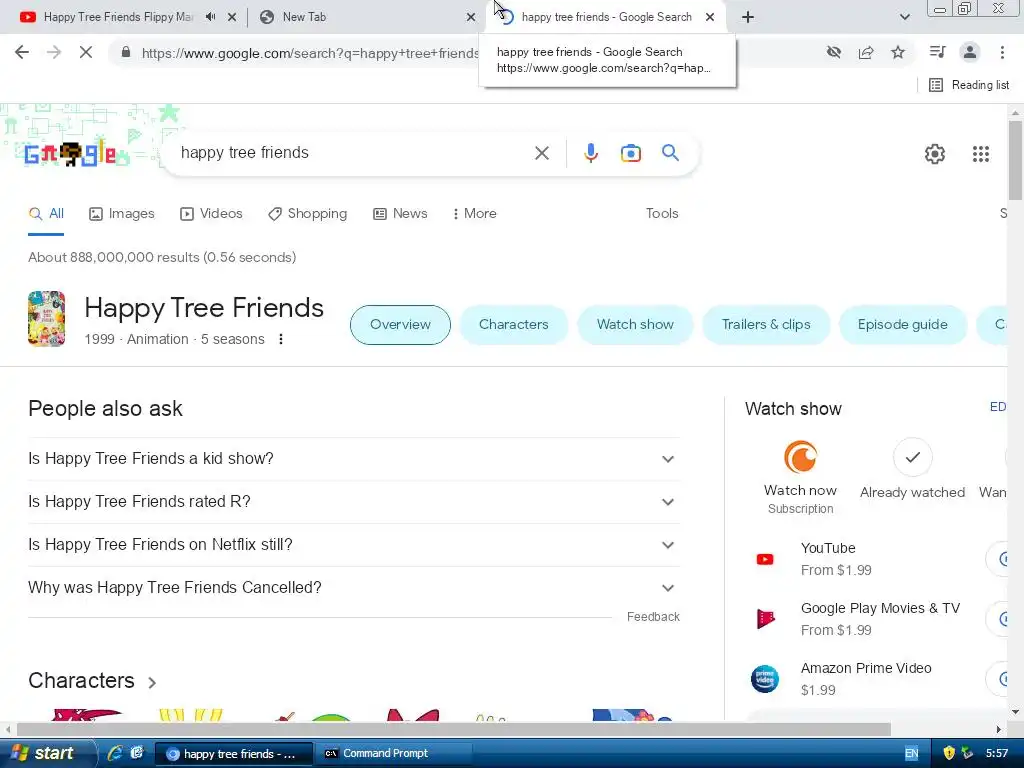Open a new tab with the plus button
This screenshot has width=1024, height=768.
pyautogui.click(x=748, y=17)
